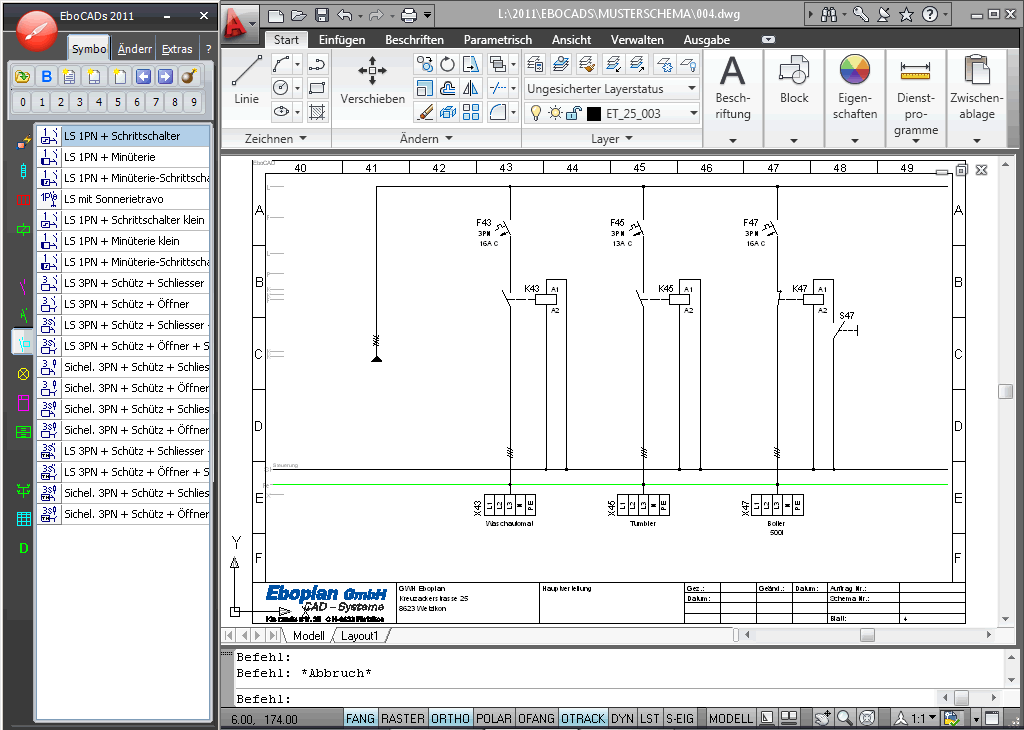Click the binoculars search icon
The height and width of the screenshot is (730, 1024).
[829, 15]
